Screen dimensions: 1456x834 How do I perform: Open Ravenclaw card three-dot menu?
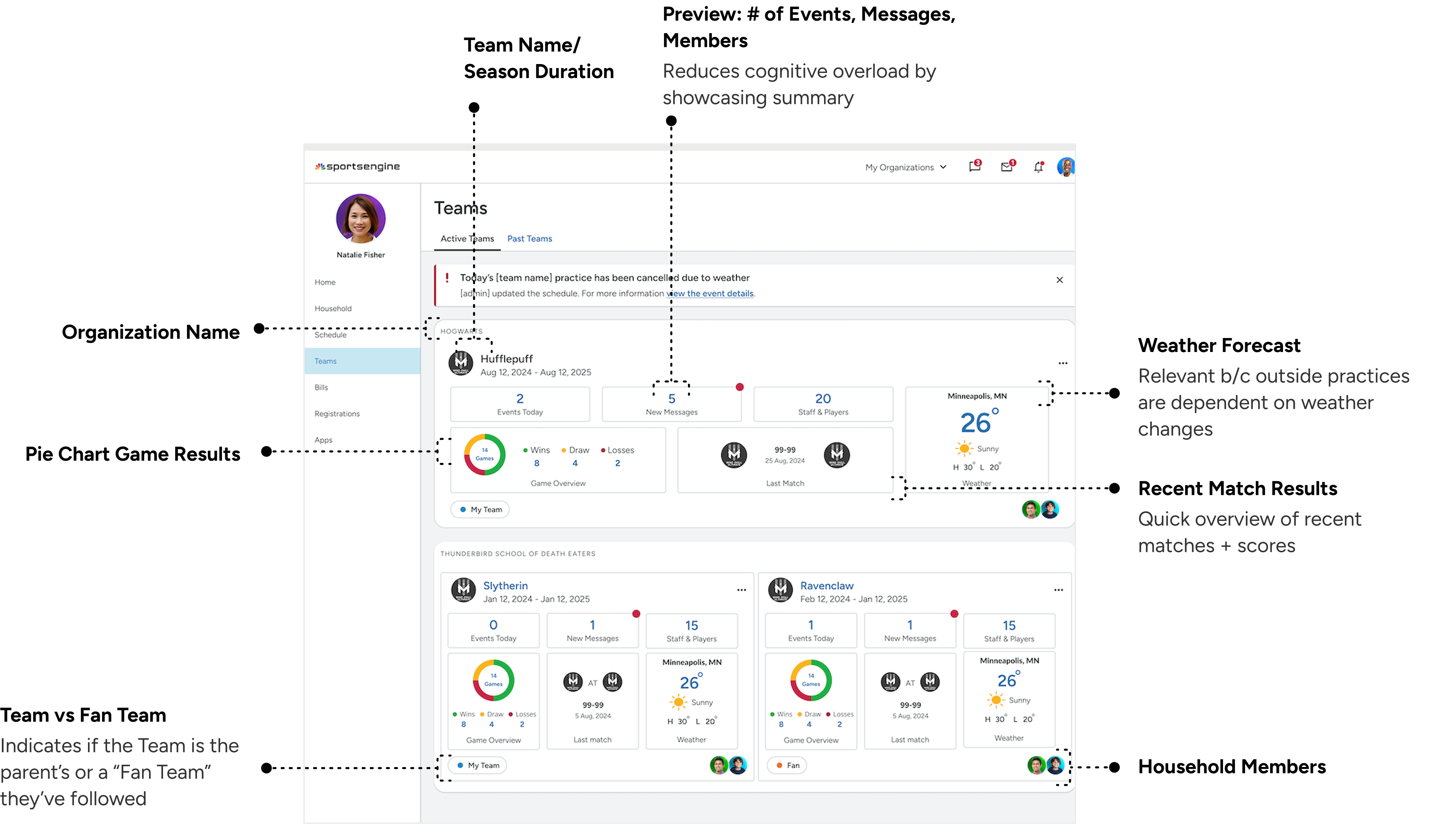pos(1058,590)
